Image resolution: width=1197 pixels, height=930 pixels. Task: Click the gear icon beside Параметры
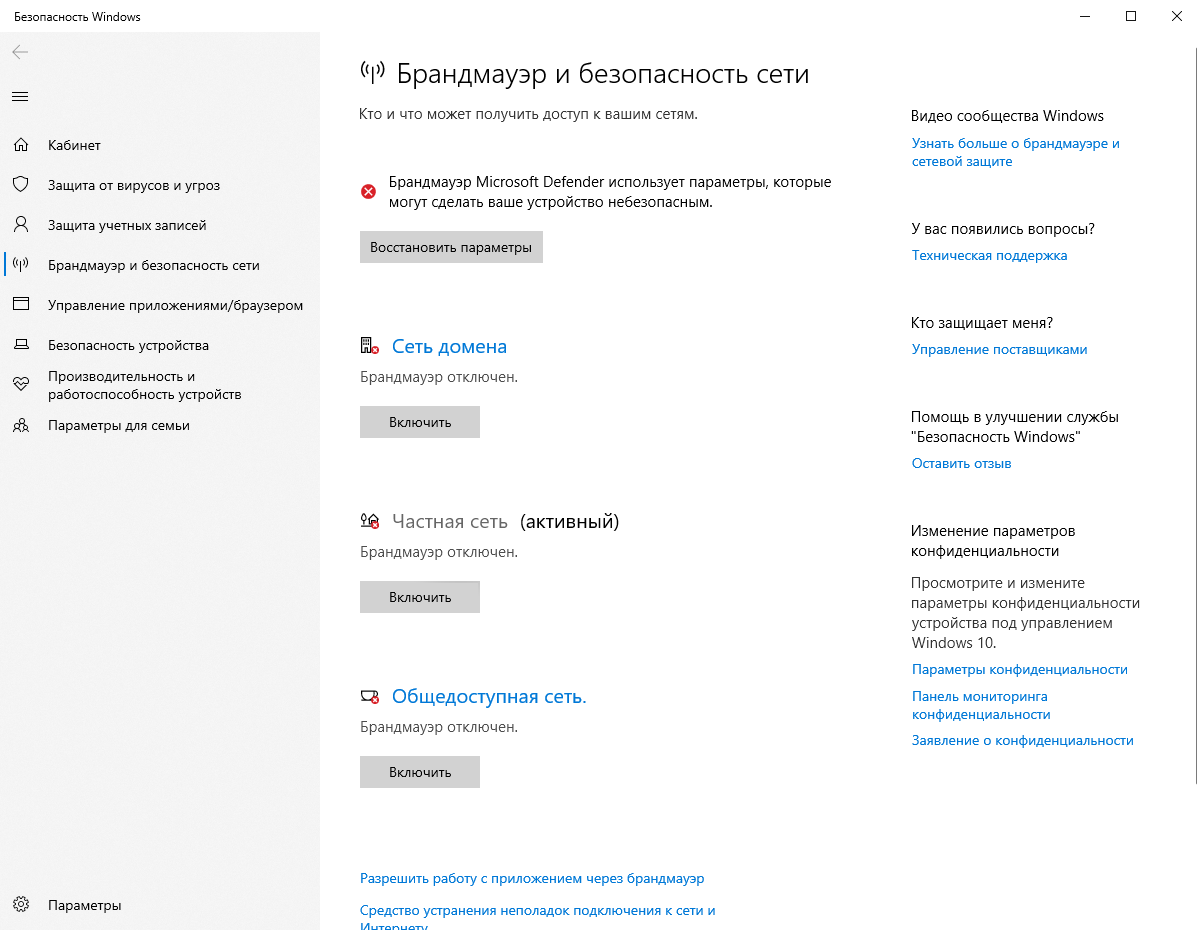point(21,905)
